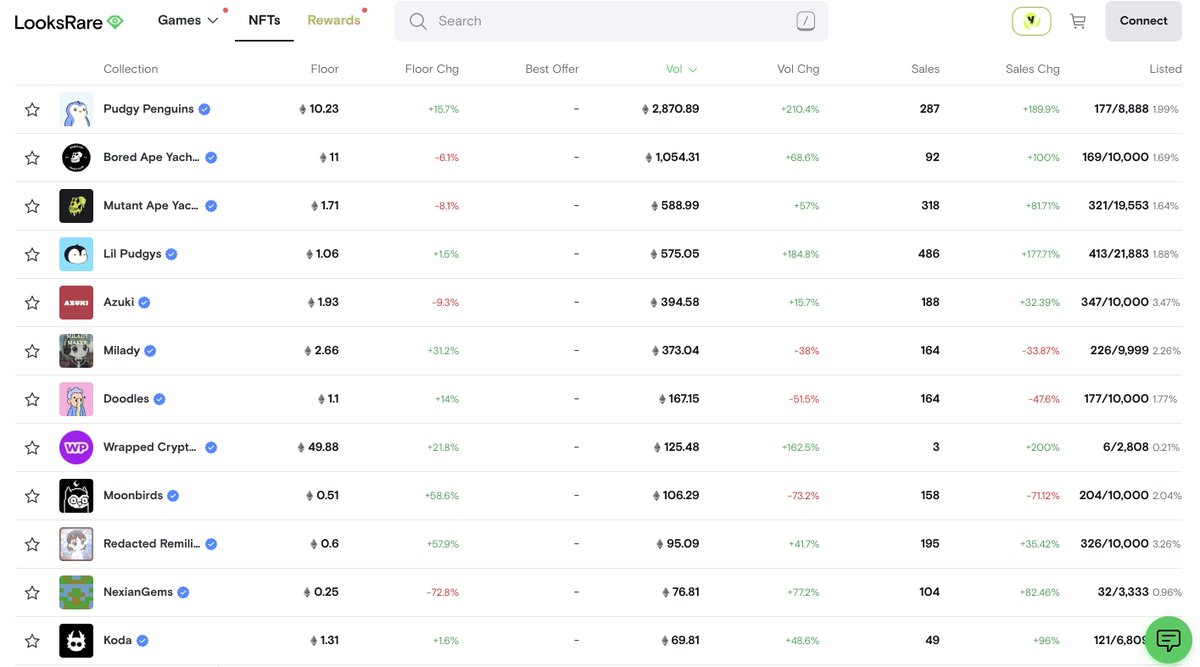
Task: Click Redacted Remilio volume 95.09
Action: [677, 544]
